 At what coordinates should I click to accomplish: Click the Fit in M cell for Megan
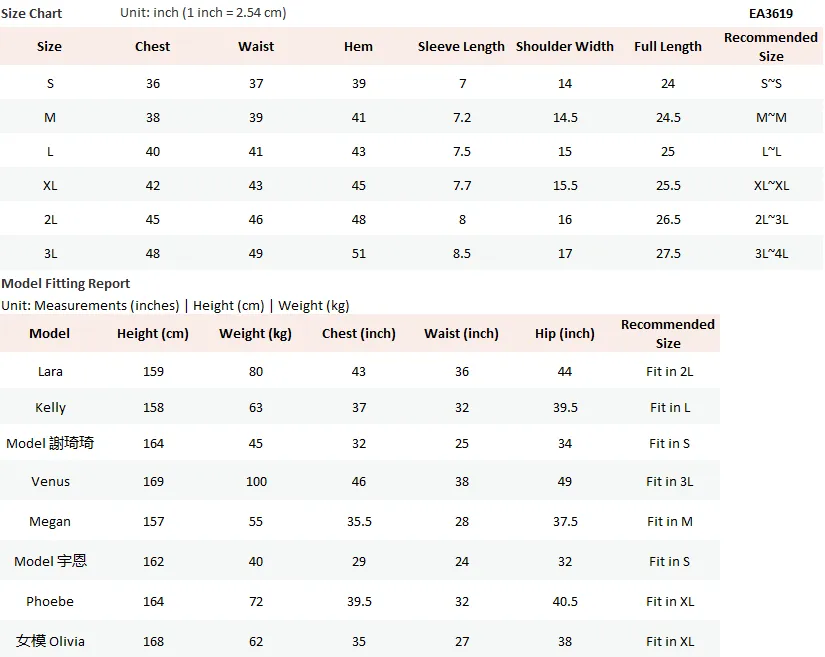669,521
